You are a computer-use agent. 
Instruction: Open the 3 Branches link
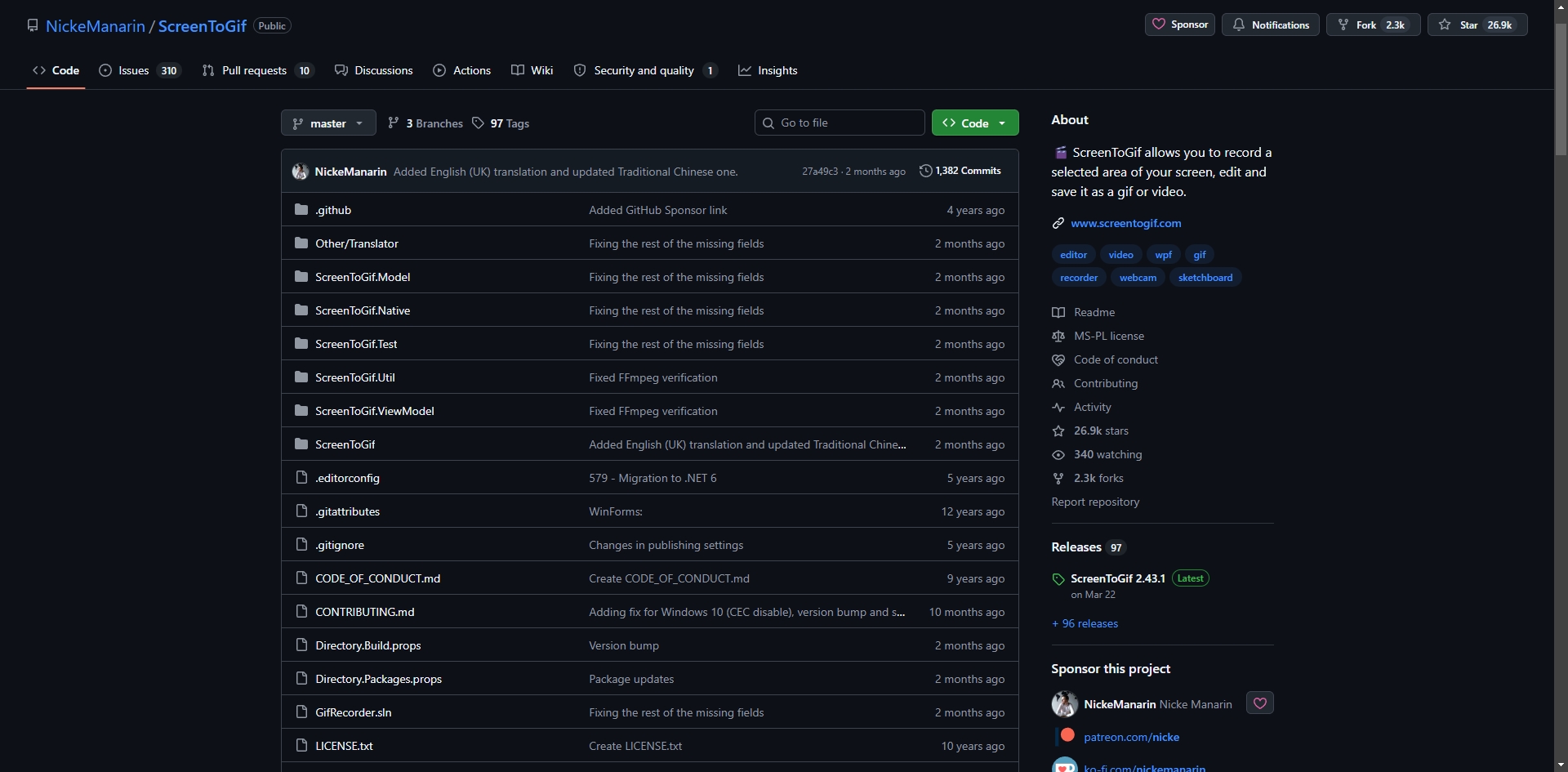(x=425, y=123)
